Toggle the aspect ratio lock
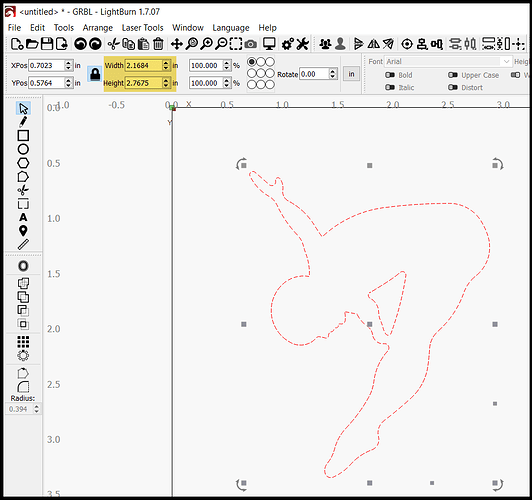This screenshot has height=500, width=532. [95, 74]
